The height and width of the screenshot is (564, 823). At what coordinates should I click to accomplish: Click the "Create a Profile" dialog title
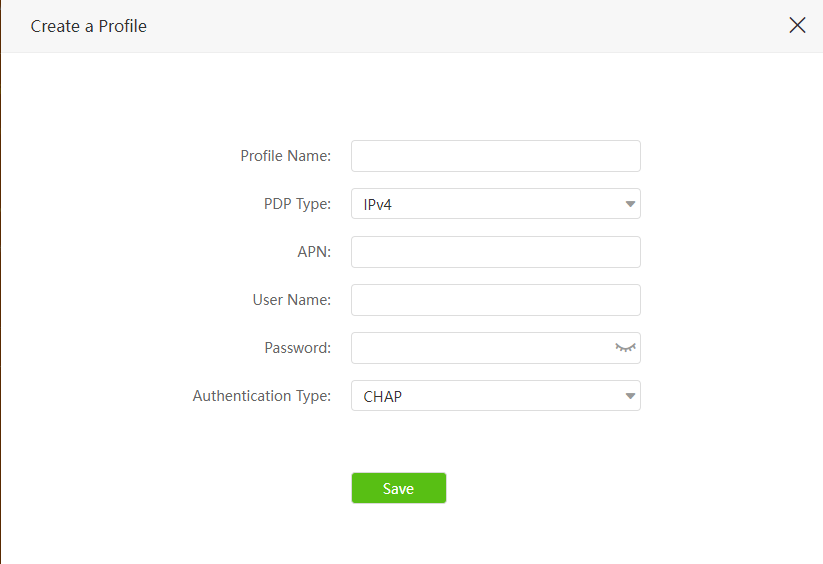tap(89, 27)
